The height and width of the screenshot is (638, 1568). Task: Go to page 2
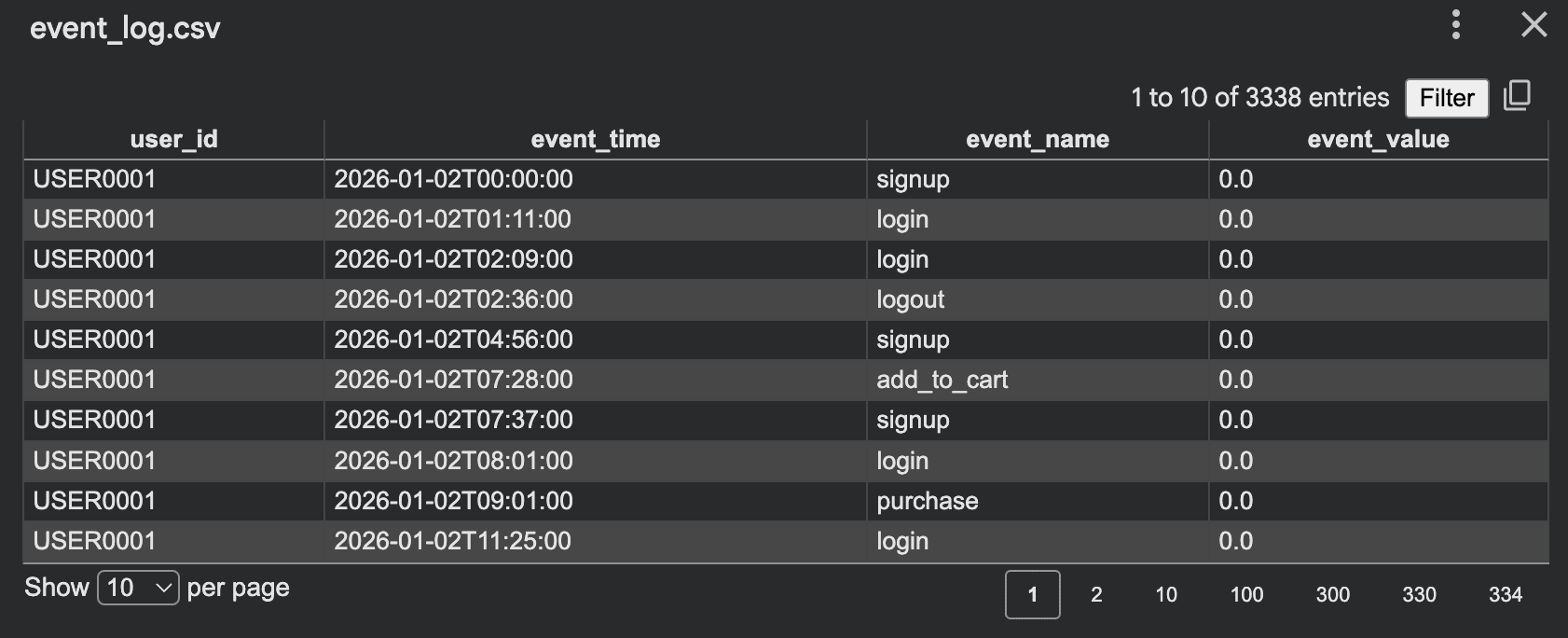[x=1096, y=594]
